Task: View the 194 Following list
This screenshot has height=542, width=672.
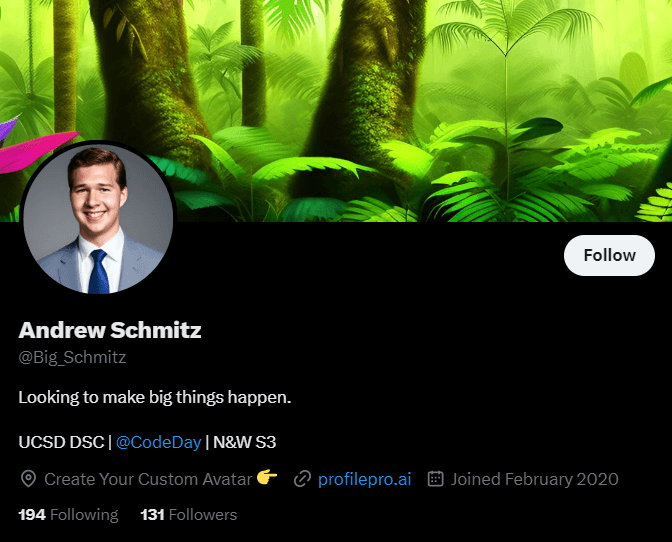Action: (x=68, y=515)
